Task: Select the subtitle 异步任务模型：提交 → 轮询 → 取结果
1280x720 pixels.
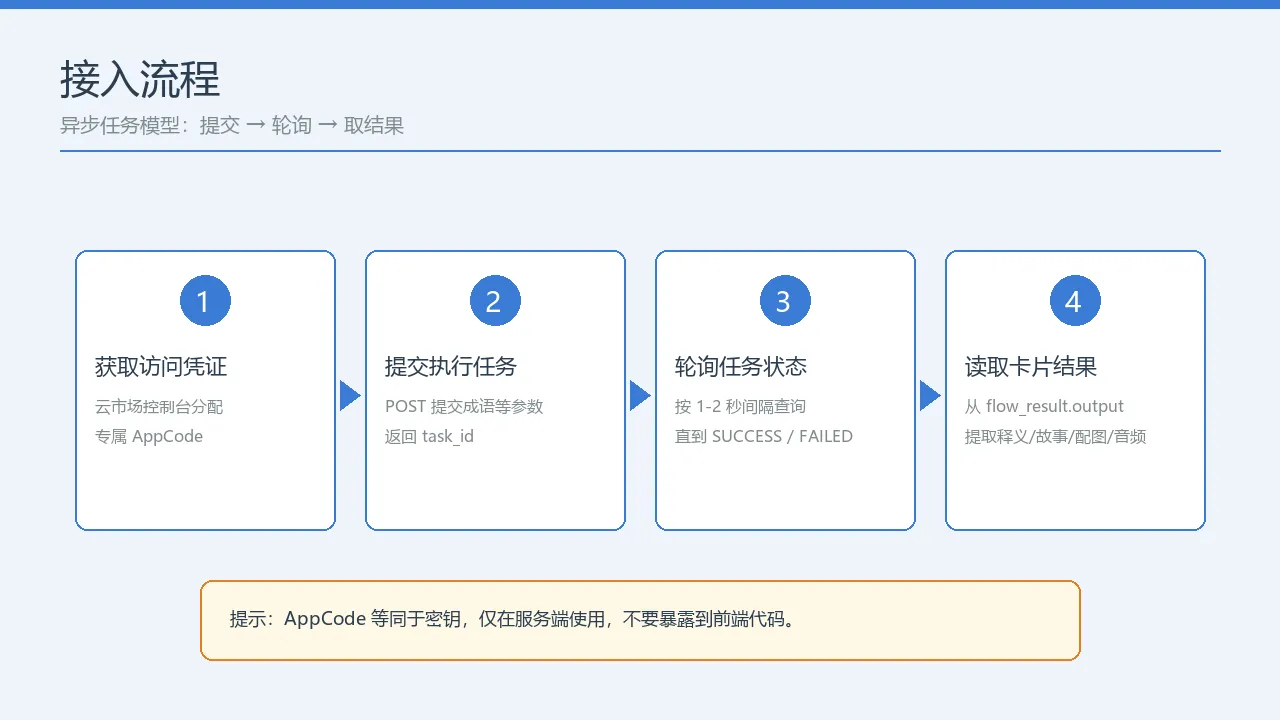Action: [232, 126]
